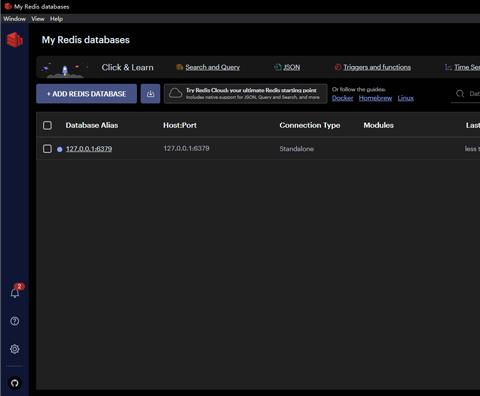Click Host:Port value 127.0.0.1:6379
Viewport: 480px width, 396px height.
tap(186, 148)
